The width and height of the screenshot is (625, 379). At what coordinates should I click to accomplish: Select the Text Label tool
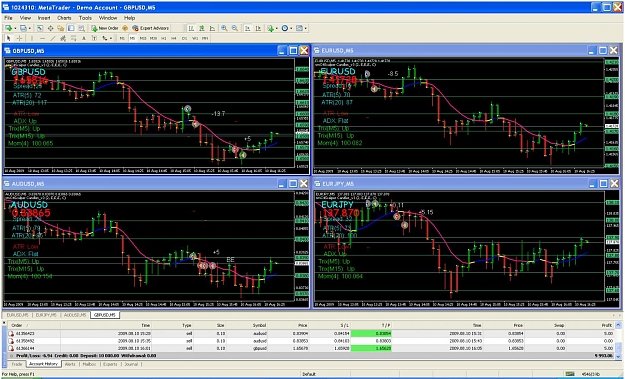point(94,38)
